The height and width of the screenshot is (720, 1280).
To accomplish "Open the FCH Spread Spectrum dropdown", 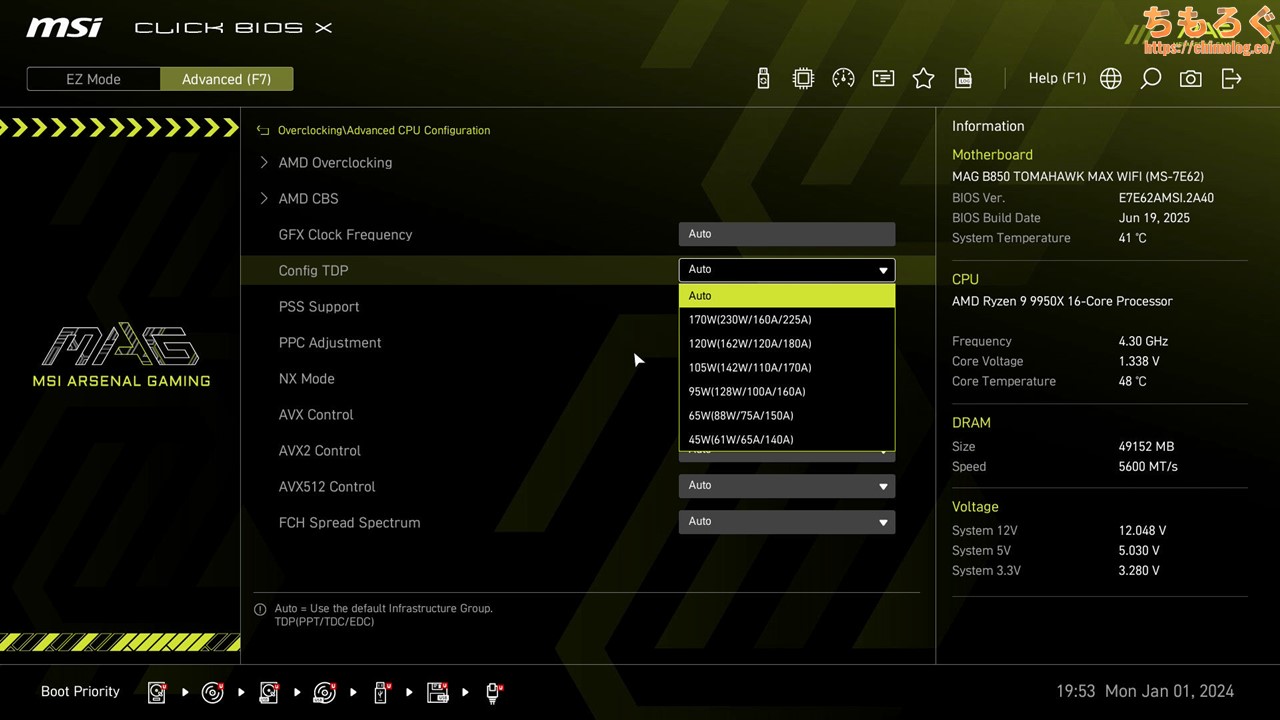I will (x=786, y=522).
